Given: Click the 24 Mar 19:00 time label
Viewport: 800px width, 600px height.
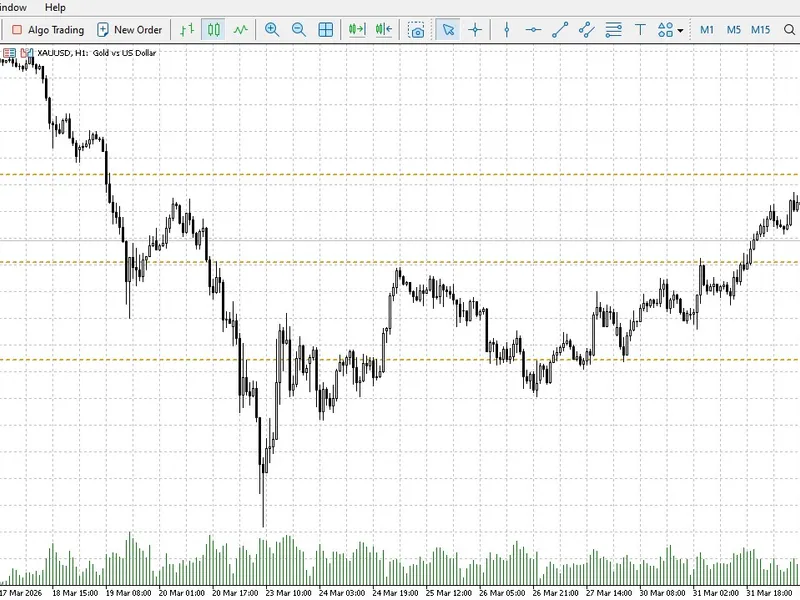Looking at the screenshot, I should point(395,593).
